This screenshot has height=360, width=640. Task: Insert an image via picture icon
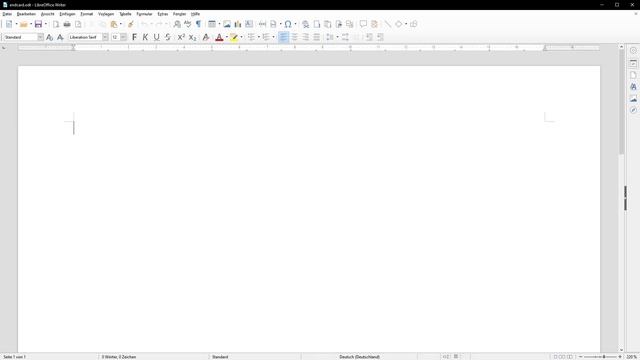point(227,24)
